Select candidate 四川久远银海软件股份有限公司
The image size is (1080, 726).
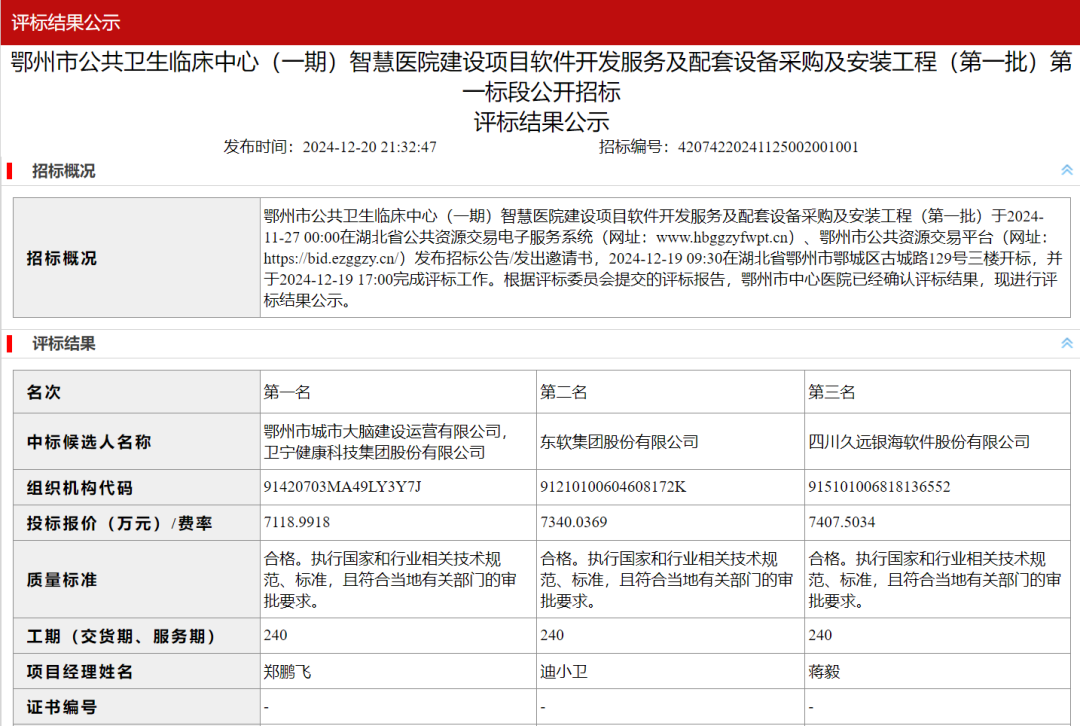[x=919, y=442]
